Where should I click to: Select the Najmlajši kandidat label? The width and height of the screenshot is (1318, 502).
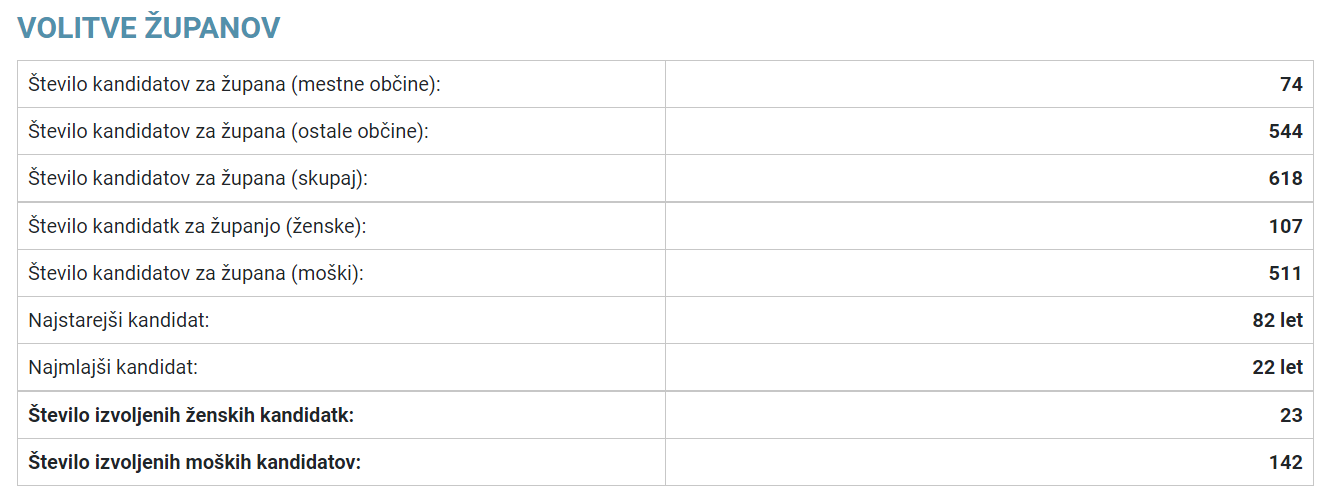[114, 367]
